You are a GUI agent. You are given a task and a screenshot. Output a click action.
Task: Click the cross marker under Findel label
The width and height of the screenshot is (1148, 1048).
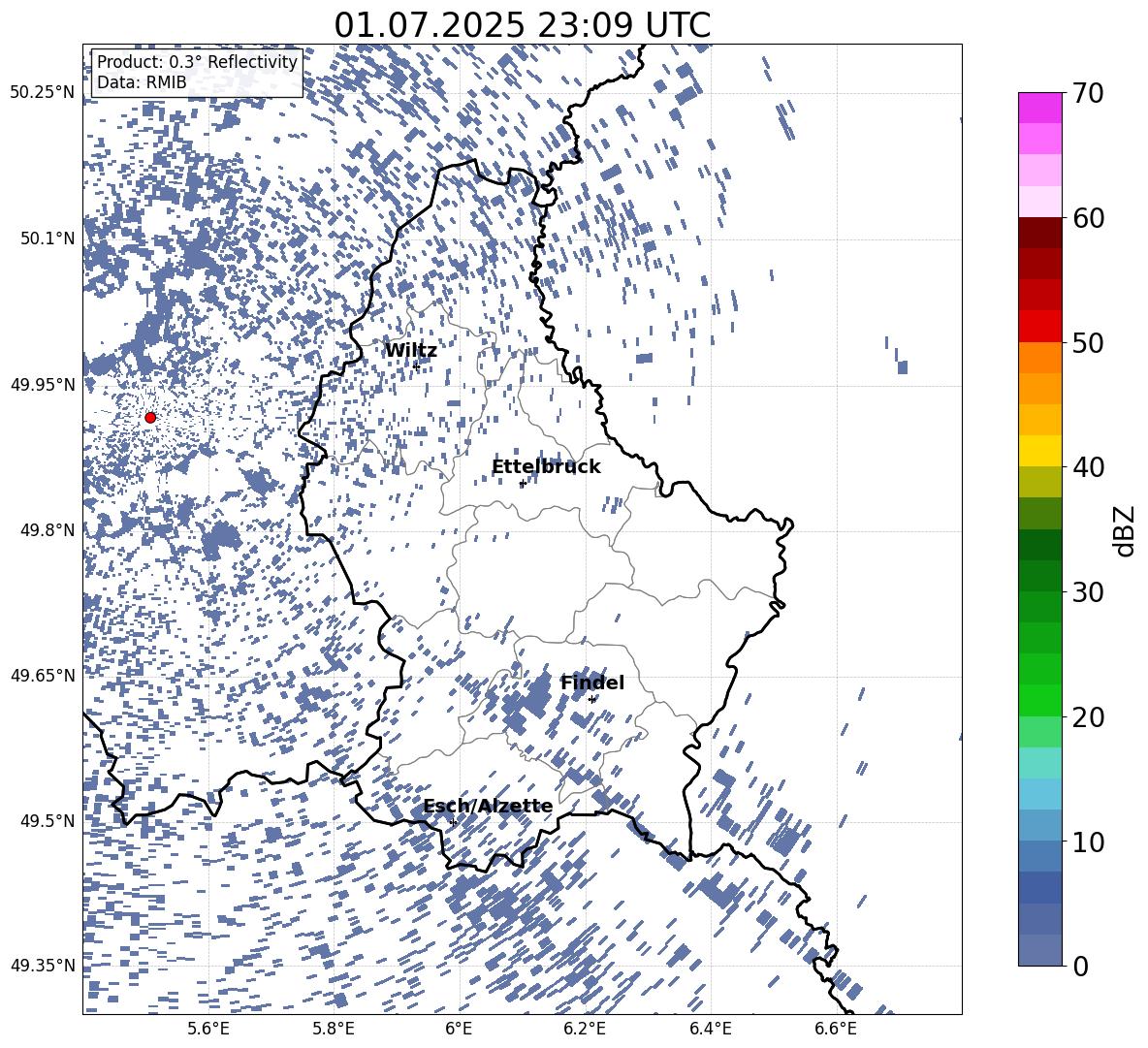[592, 699]
